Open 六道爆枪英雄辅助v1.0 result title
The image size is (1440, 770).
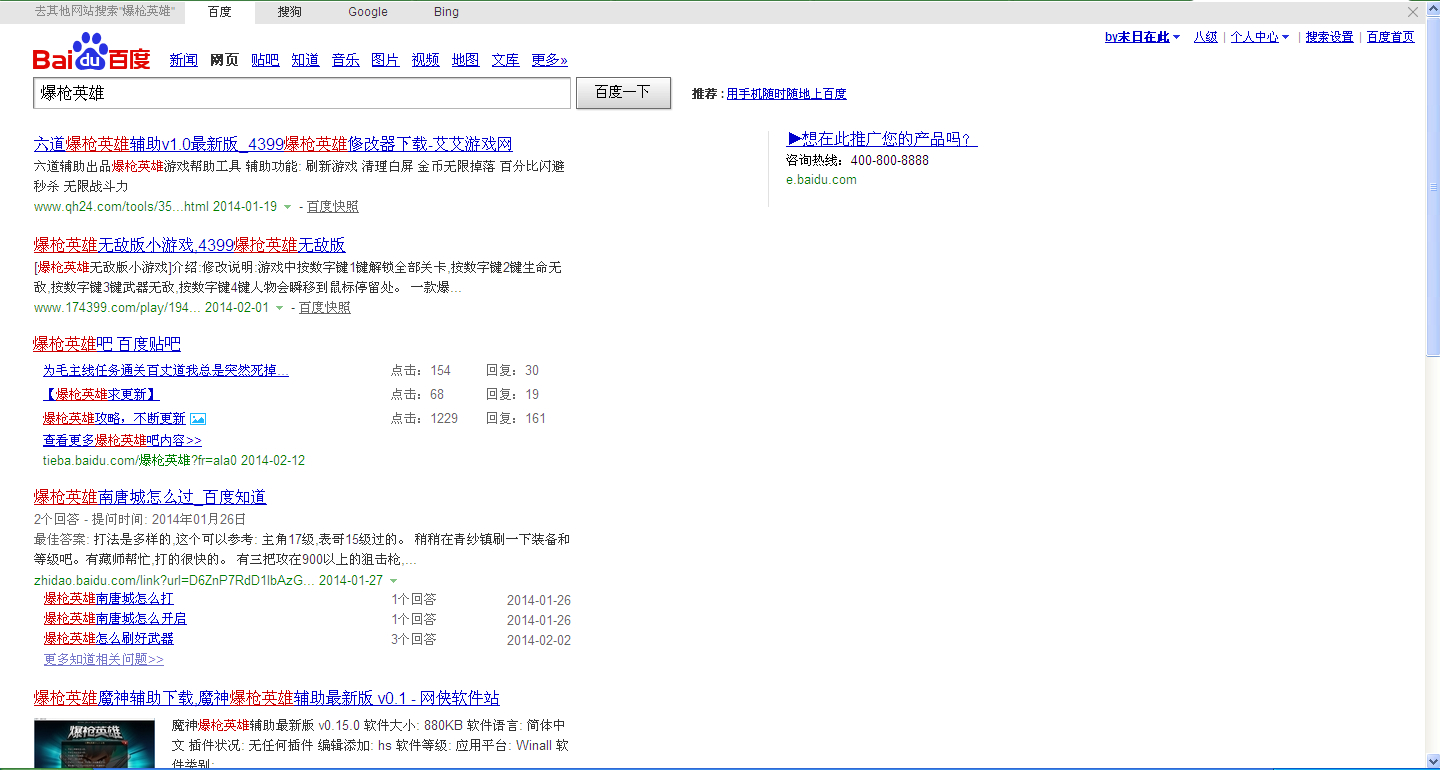[273, 144]
